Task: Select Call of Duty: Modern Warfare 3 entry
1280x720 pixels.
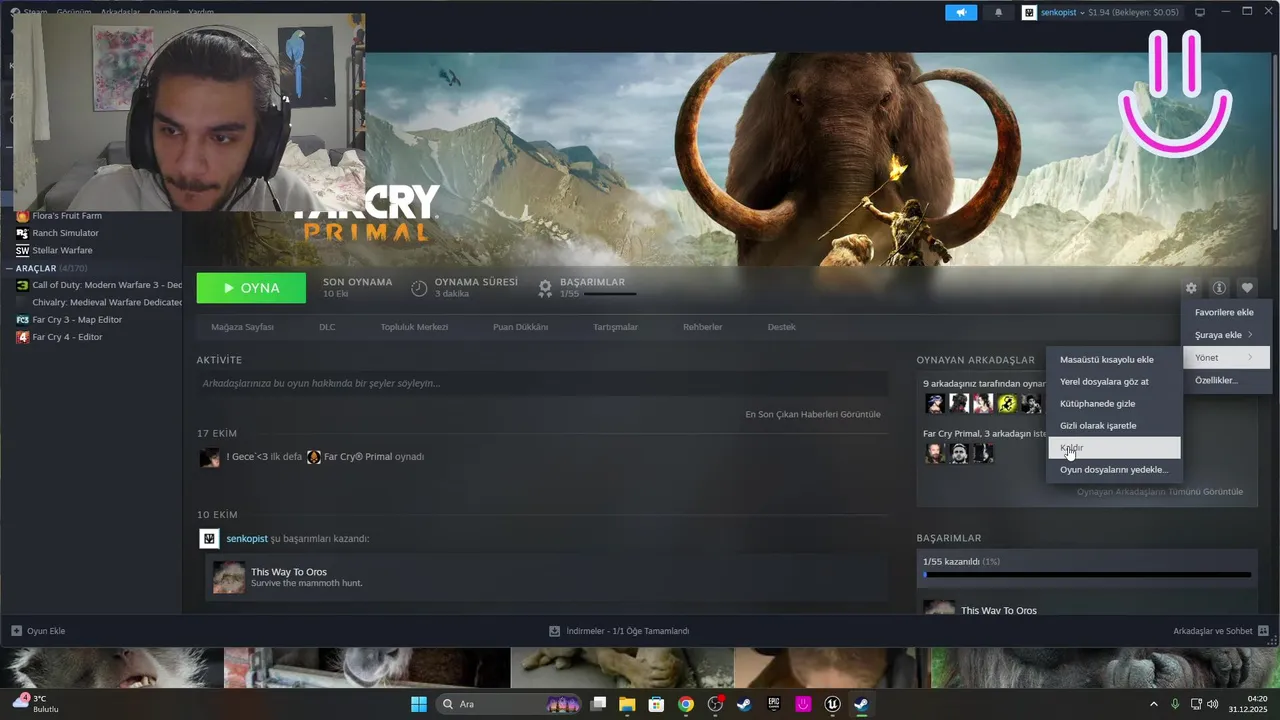Action: [98, 285]
